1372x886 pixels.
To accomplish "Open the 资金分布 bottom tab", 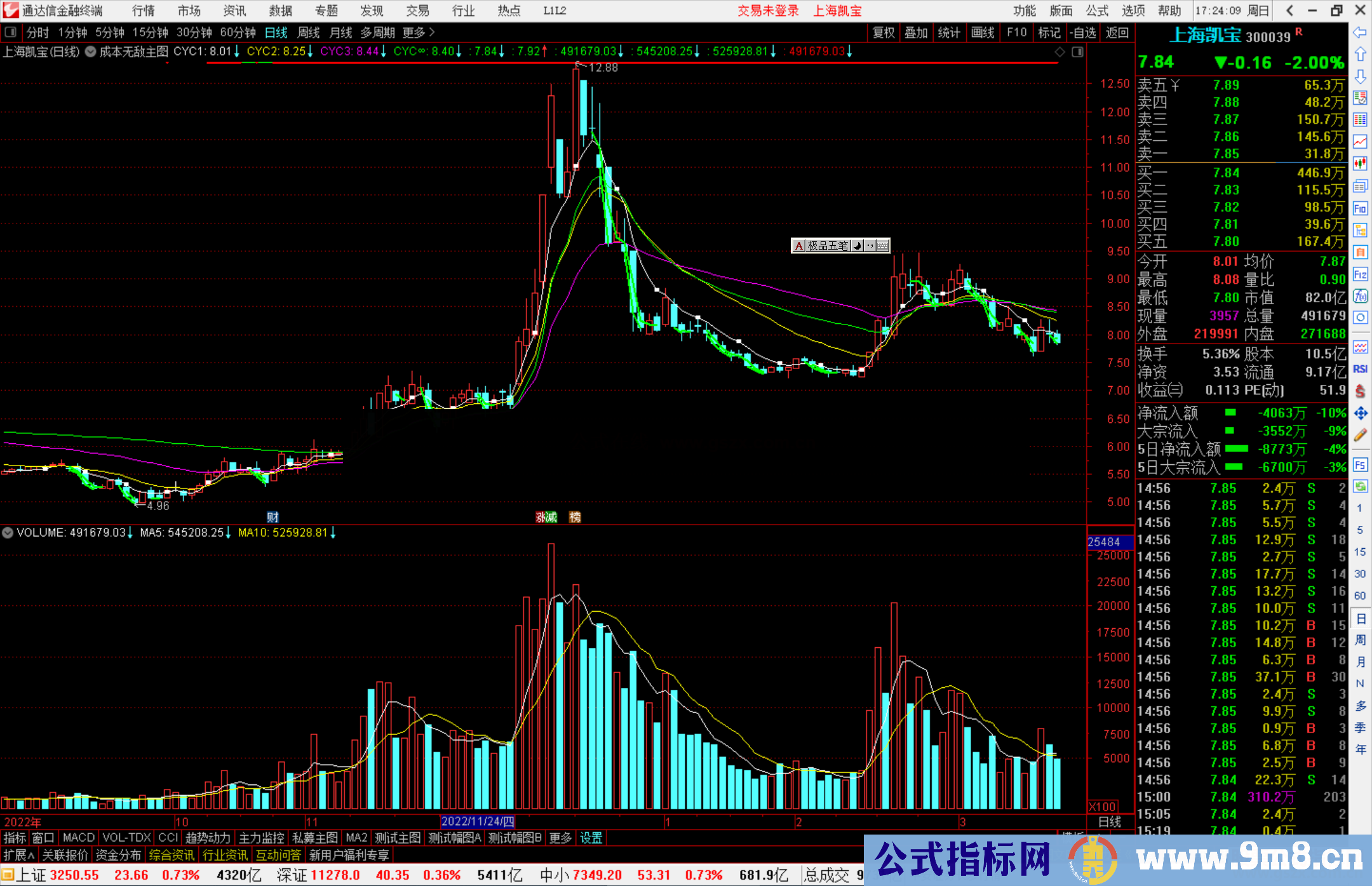I will 119,856.
